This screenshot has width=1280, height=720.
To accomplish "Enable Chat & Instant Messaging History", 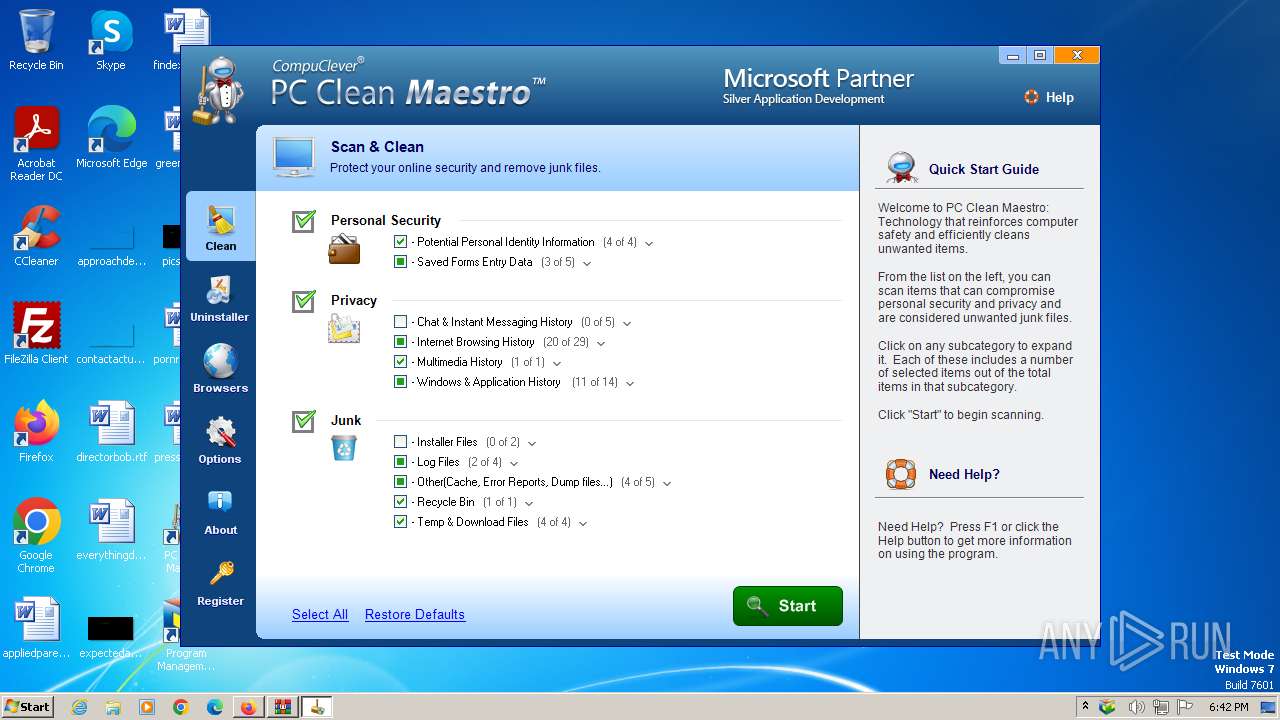I will [x=401, y=322].
